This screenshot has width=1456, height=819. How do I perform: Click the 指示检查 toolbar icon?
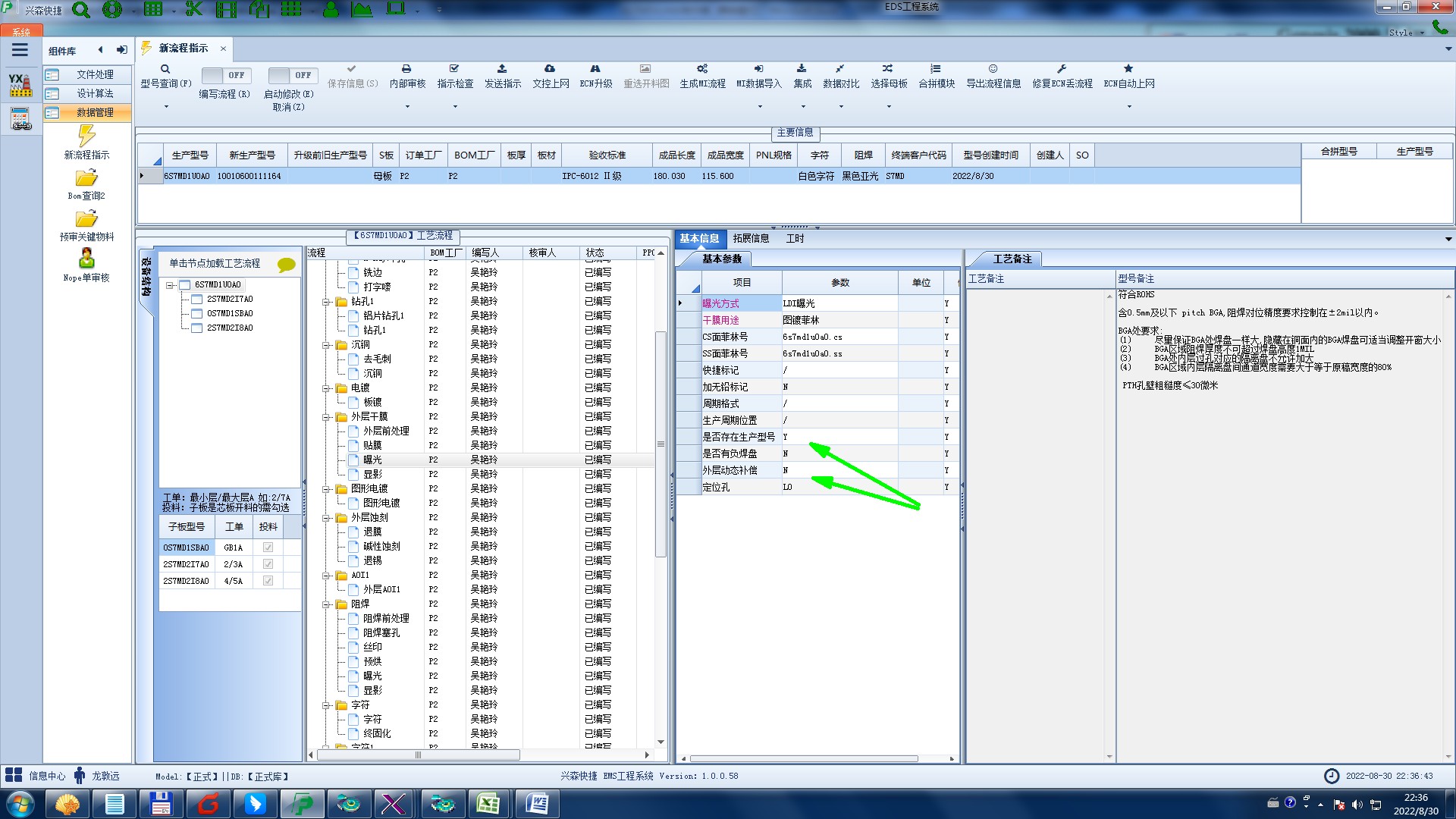(x=454, y=69)
